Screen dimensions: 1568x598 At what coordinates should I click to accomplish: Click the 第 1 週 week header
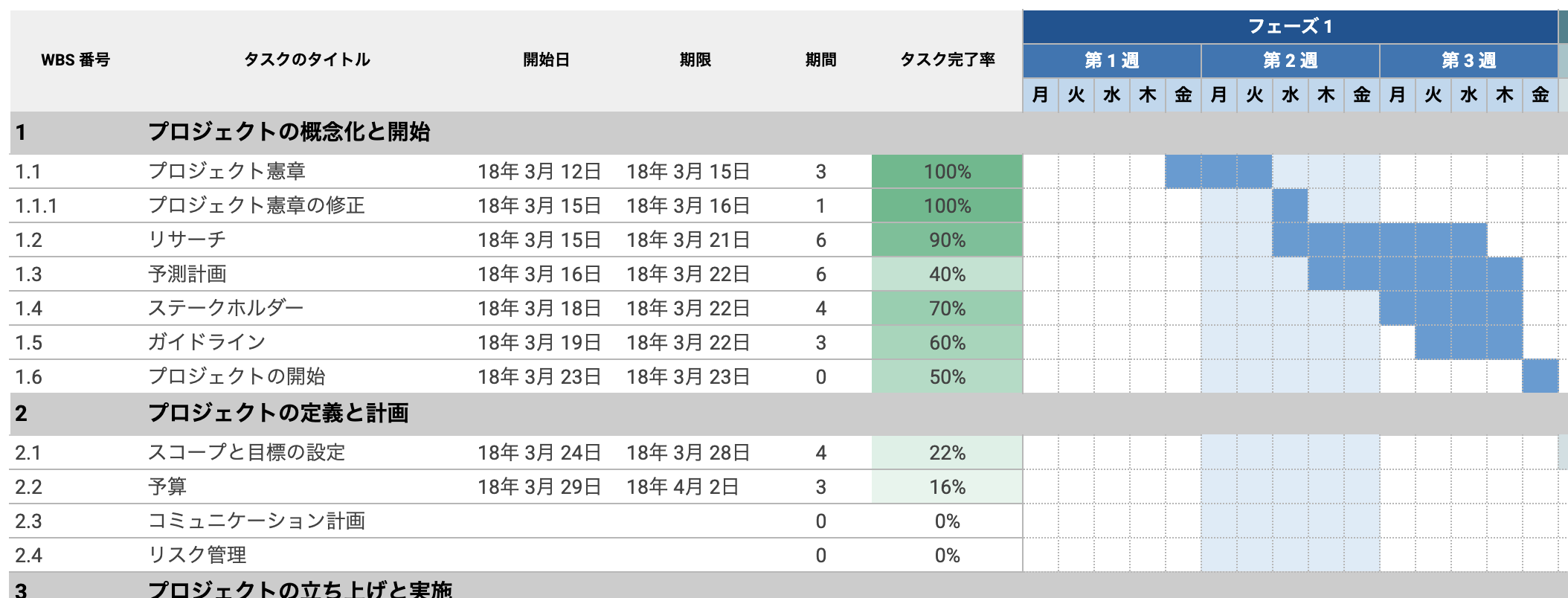coord(1111,60)
